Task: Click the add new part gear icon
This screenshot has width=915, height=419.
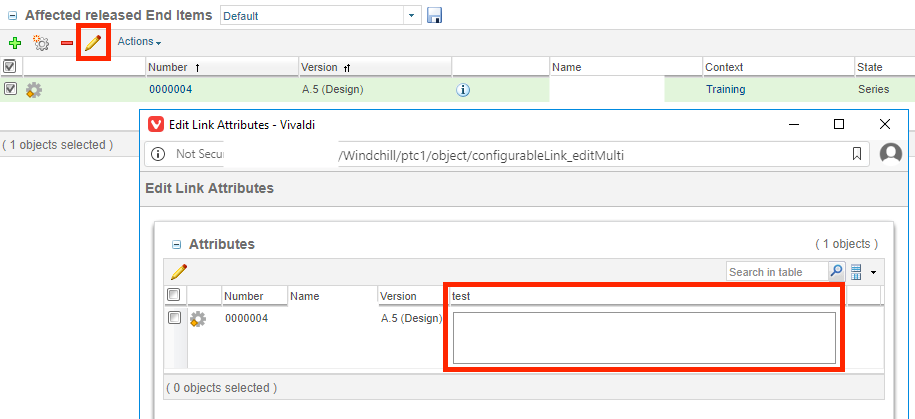Action: (41, 43)
